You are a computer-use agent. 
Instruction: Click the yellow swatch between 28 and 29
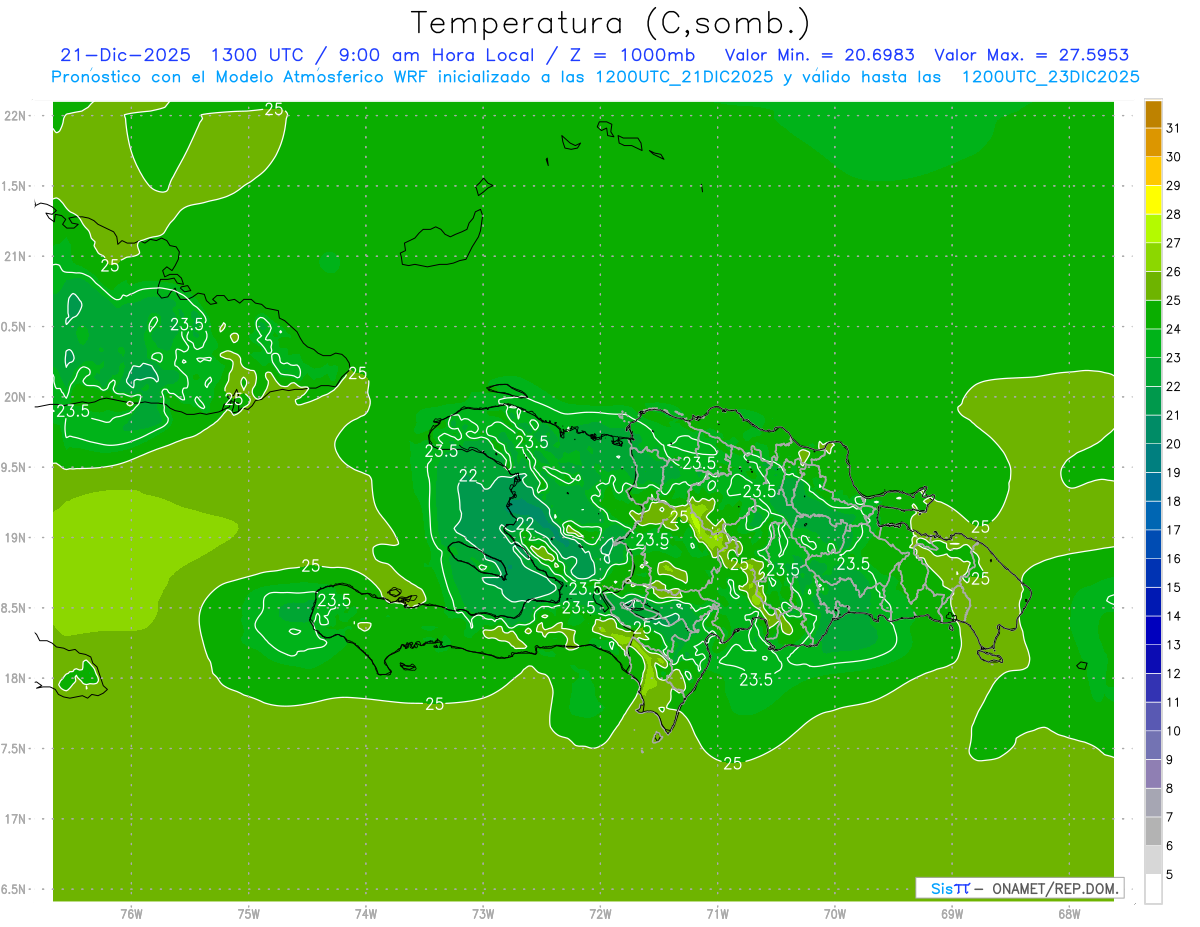1153,200
